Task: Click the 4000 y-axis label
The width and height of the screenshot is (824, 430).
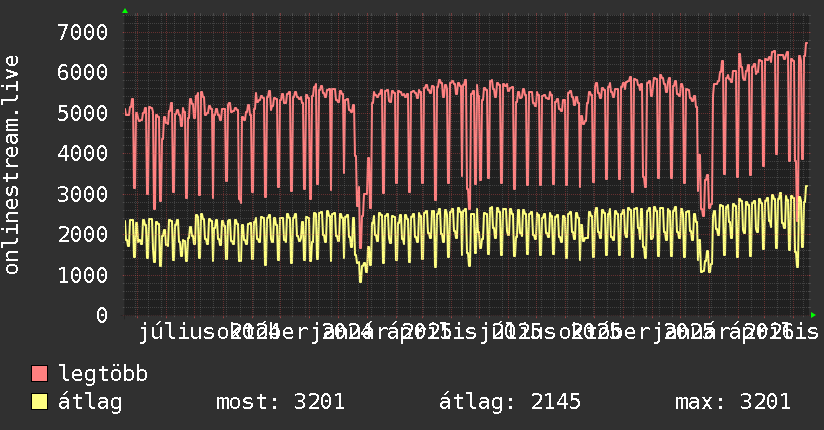Action: [83, 153]
